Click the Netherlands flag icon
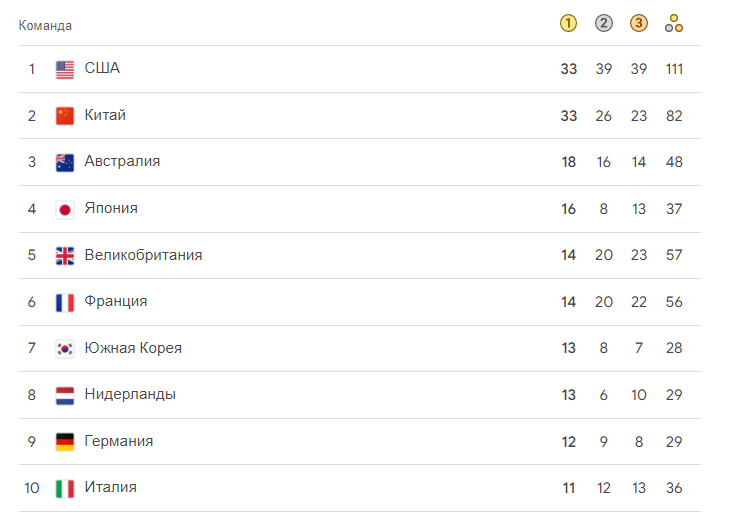 pyautogui.click(x=65, y=395)
